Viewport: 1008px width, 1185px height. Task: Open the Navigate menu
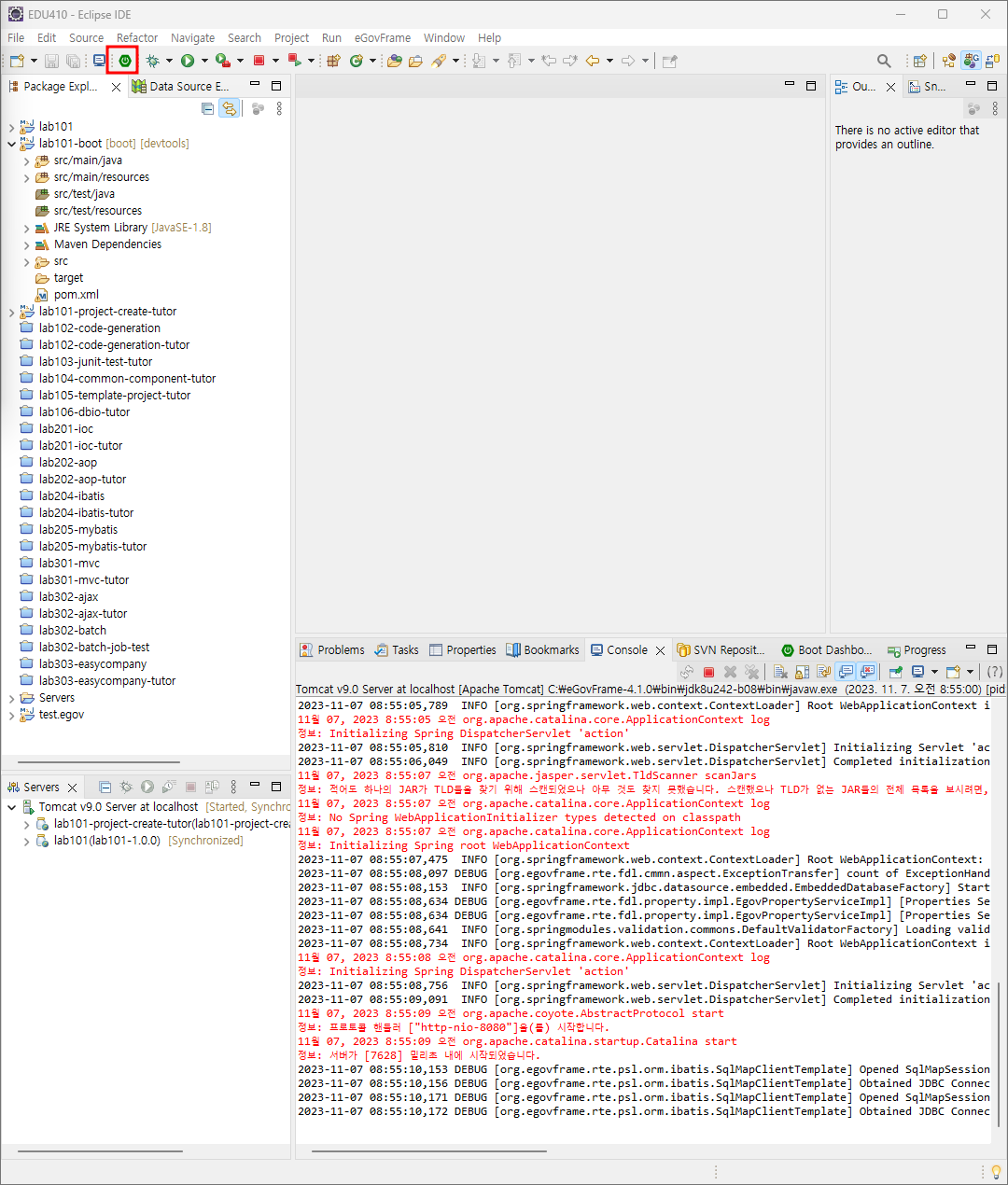[x=192, y=38]
